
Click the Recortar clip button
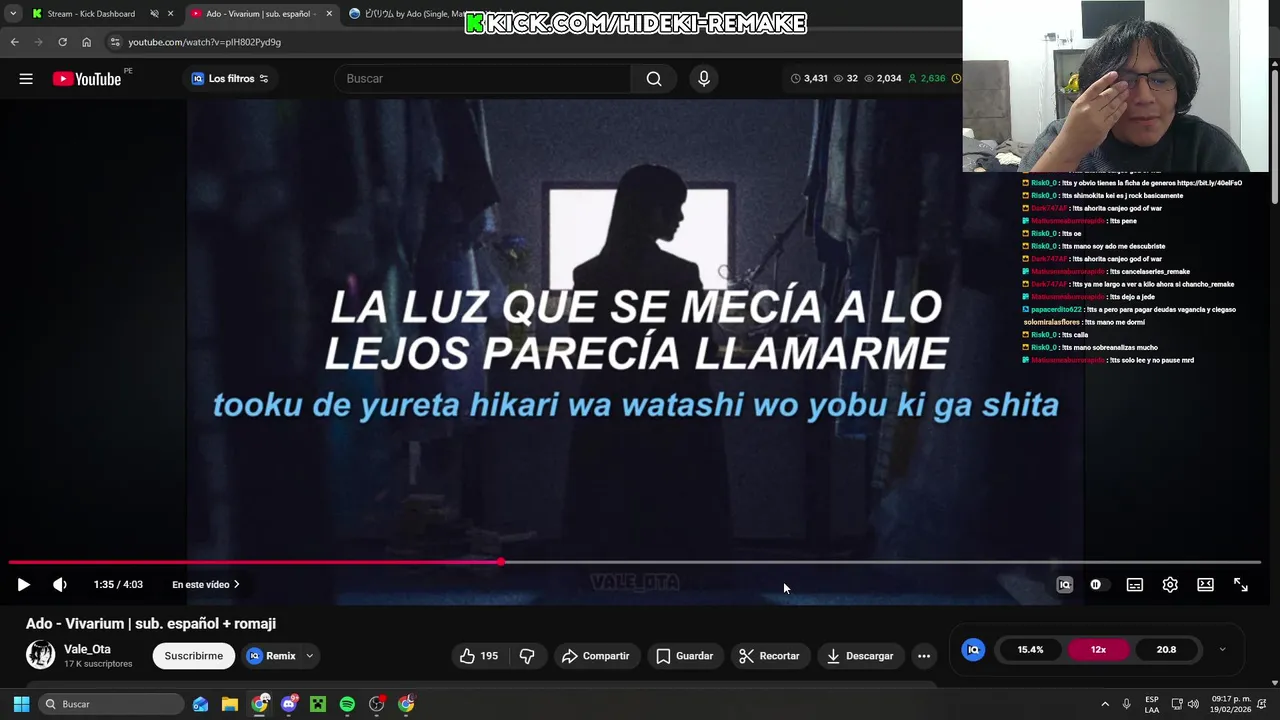(x=769, y=656)
